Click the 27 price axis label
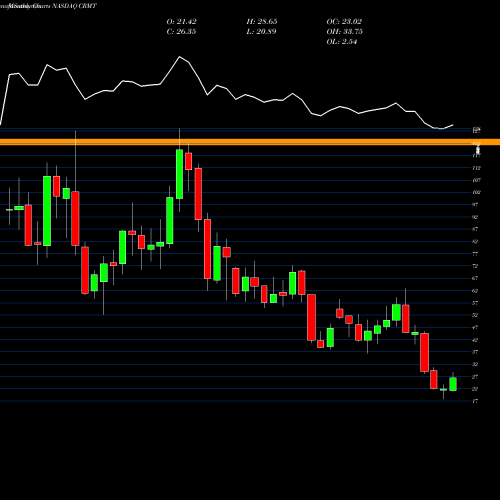Screen dimensions: 500x500 tap(475, 377)
